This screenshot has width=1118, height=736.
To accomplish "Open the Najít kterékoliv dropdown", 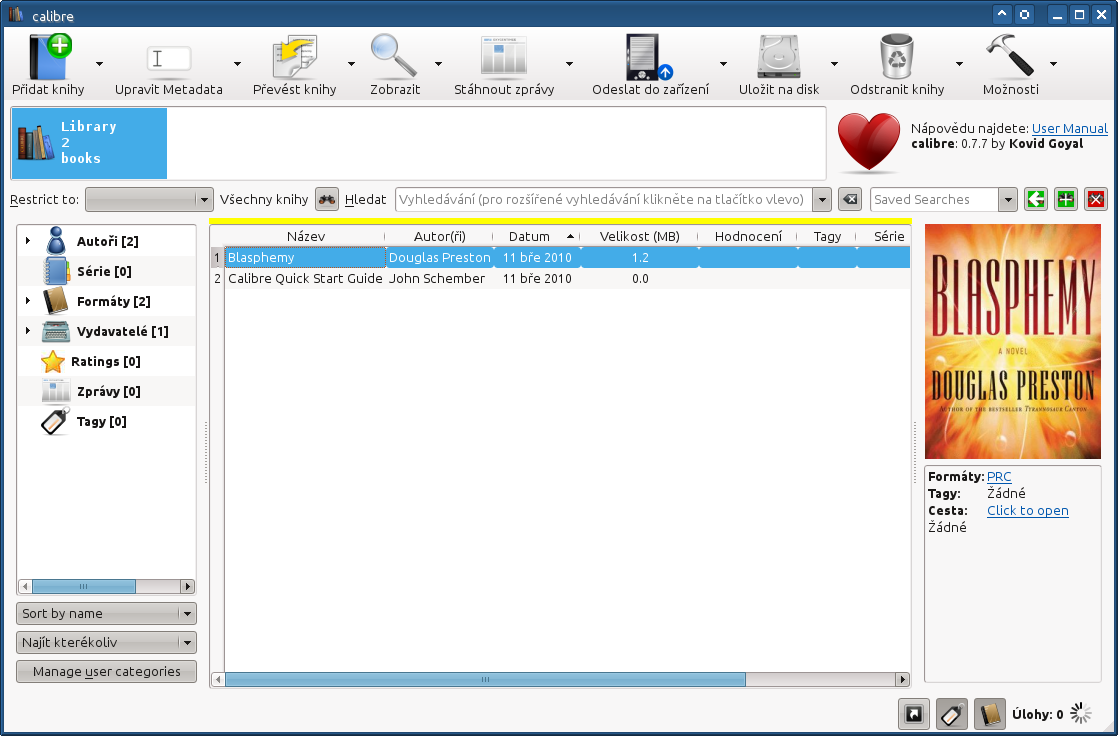I will 106,643.
